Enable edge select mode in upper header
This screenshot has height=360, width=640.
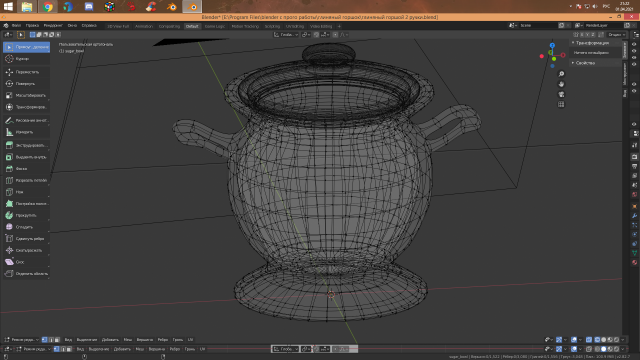click(51, 340)
